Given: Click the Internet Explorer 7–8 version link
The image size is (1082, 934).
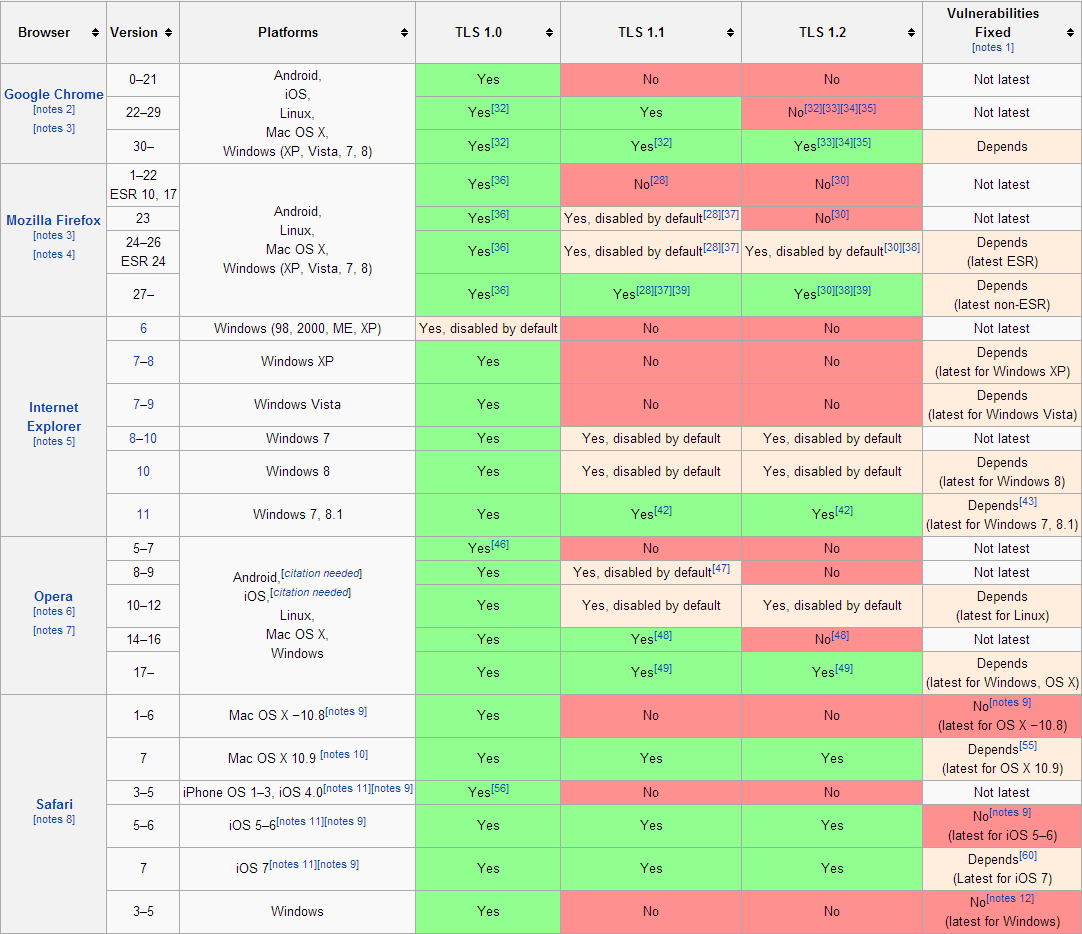Looking at the screenshot, I should click(x=144, y=361).
